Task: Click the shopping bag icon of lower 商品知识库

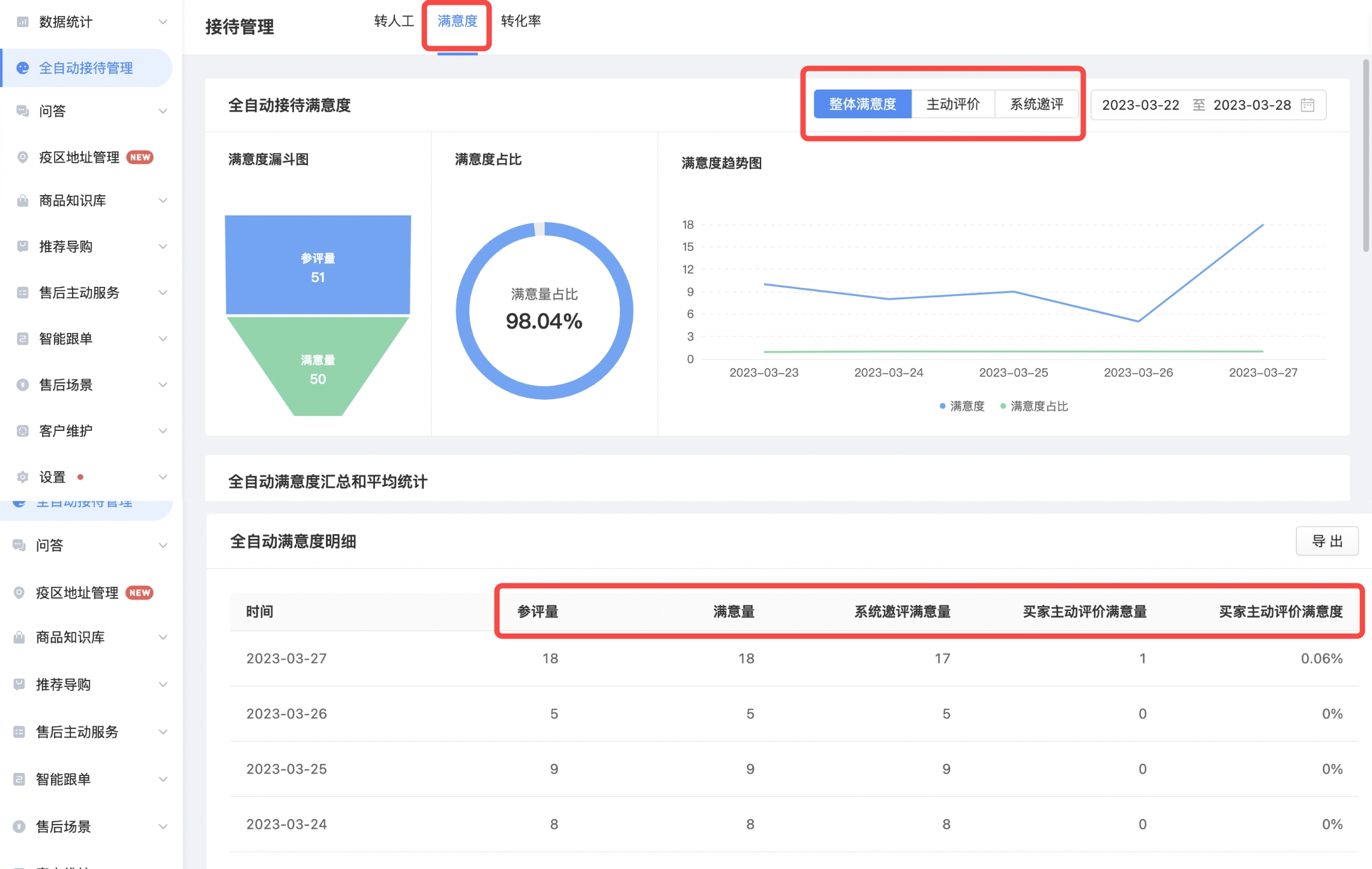Action: point(19,637)
